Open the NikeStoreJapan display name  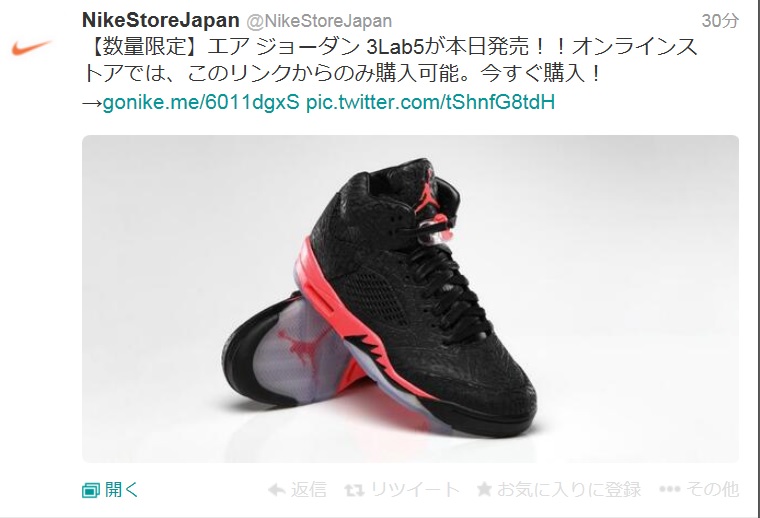click(160, 20)
